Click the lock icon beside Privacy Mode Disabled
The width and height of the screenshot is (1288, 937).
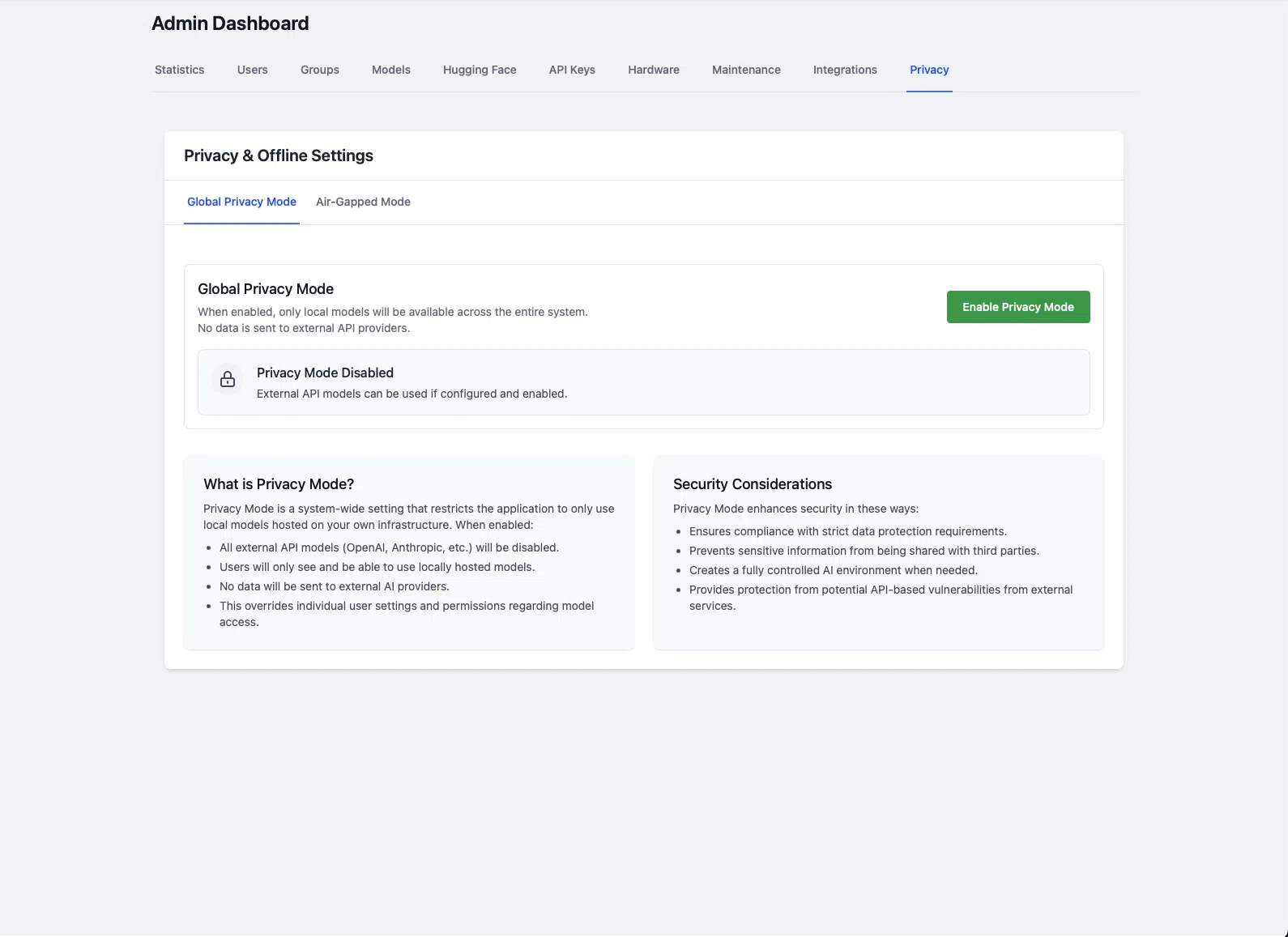228,379
